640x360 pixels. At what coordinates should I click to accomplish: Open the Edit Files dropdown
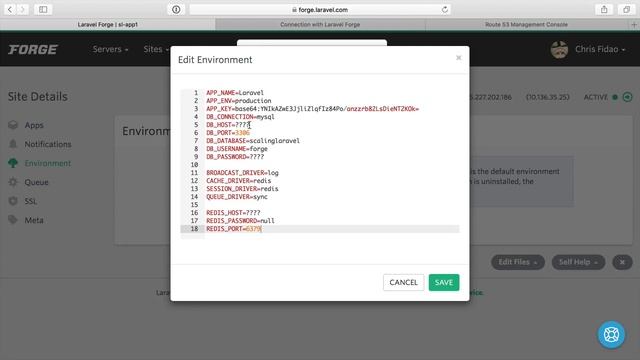pyautogui.click(x=518, y=262)
